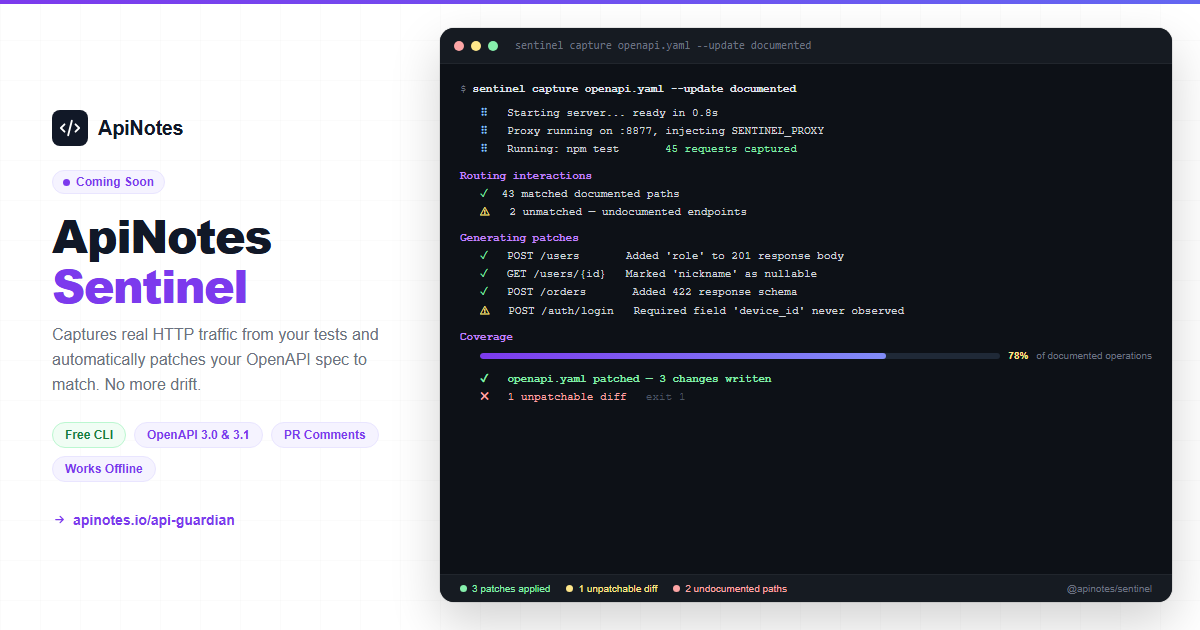Click 'of documented operations' label
The width and height of the screenshot is (1200, 630).
pos(1094,356)
